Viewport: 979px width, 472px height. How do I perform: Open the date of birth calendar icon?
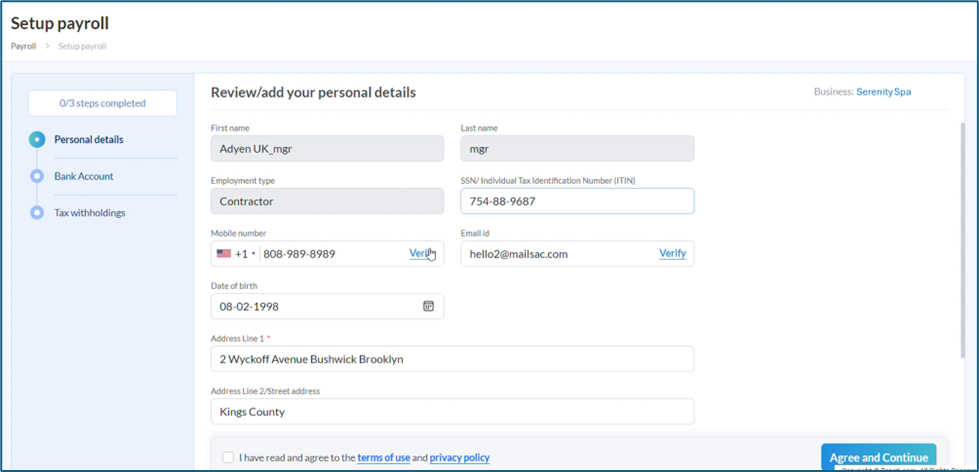pyautogui.click(x=428, y=306)
